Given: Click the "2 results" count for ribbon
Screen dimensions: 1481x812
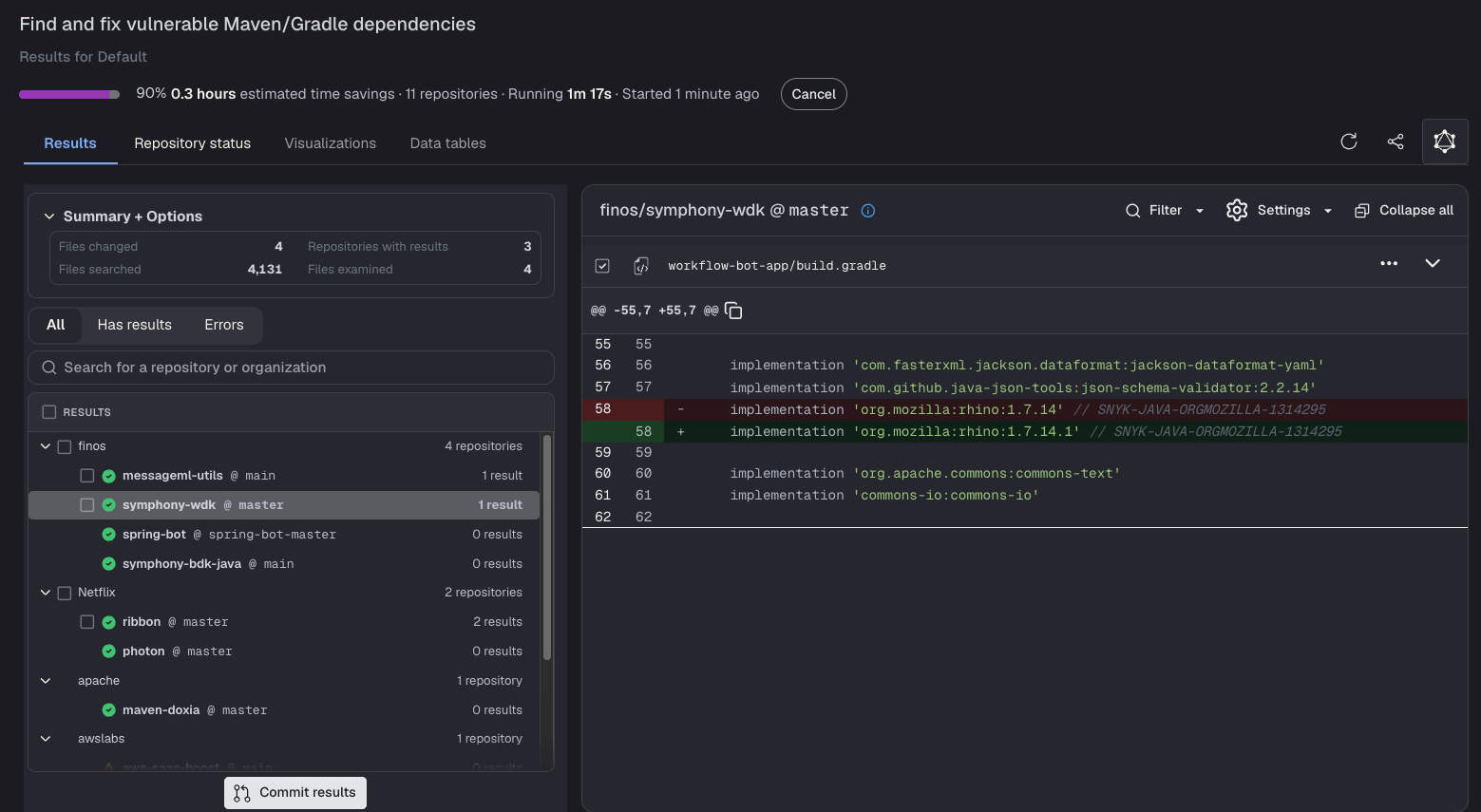Looking at the screenshot, I should (498, 622).
